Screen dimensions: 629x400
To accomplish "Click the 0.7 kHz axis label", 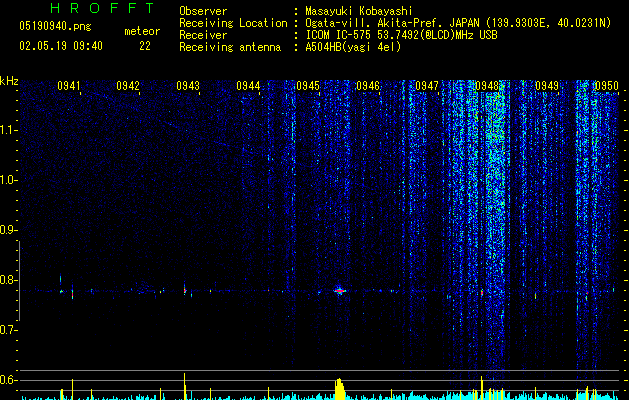I will point(7,330).
